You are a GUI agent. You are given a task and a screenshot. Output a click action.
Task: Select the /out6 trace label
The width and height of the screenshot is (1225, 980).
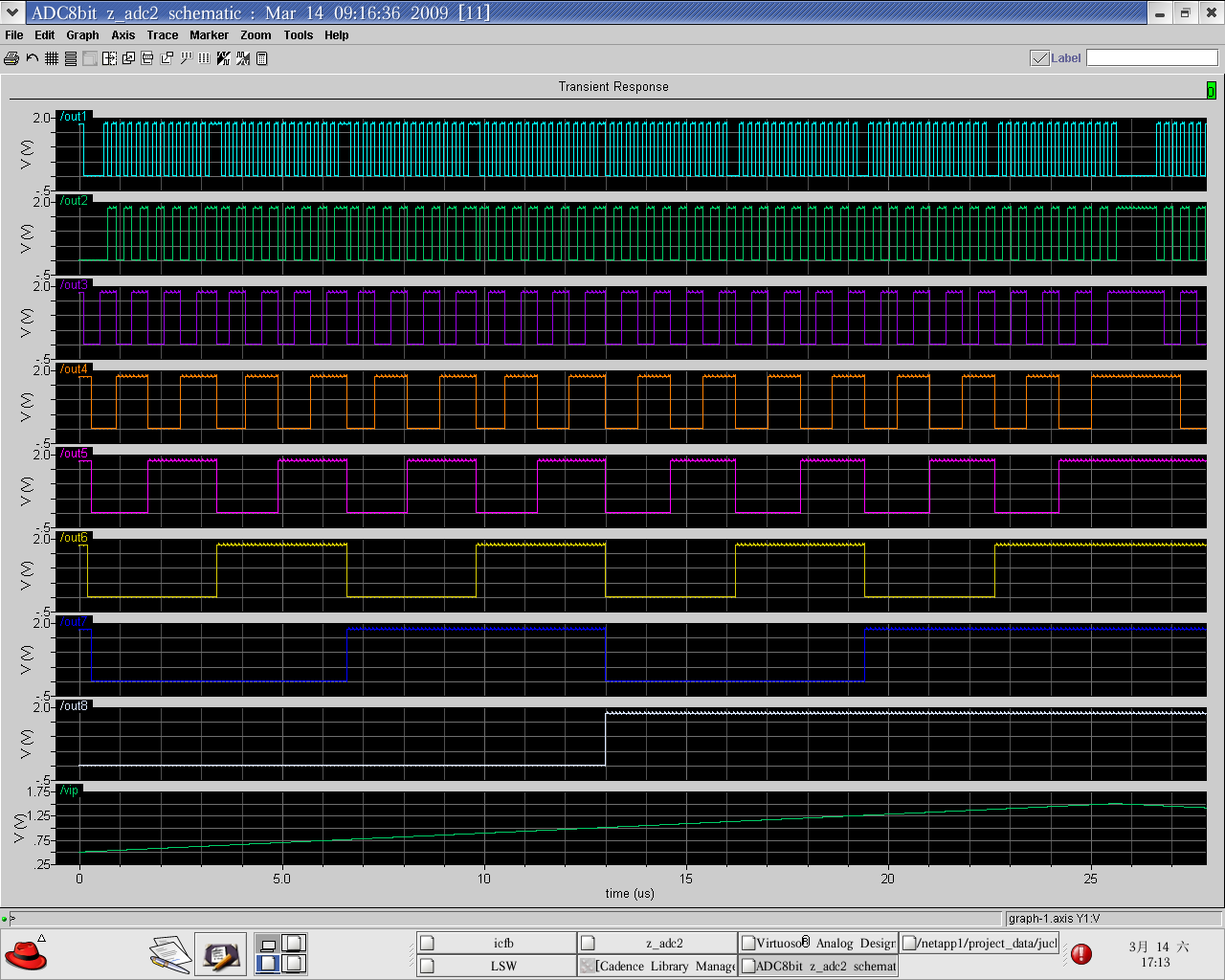pos(74,538)
